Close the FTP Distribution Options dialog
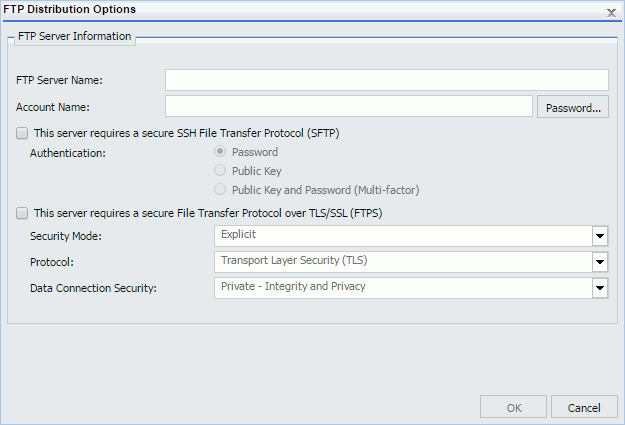Viewport: 625px width, 425px height. point(611,13)
